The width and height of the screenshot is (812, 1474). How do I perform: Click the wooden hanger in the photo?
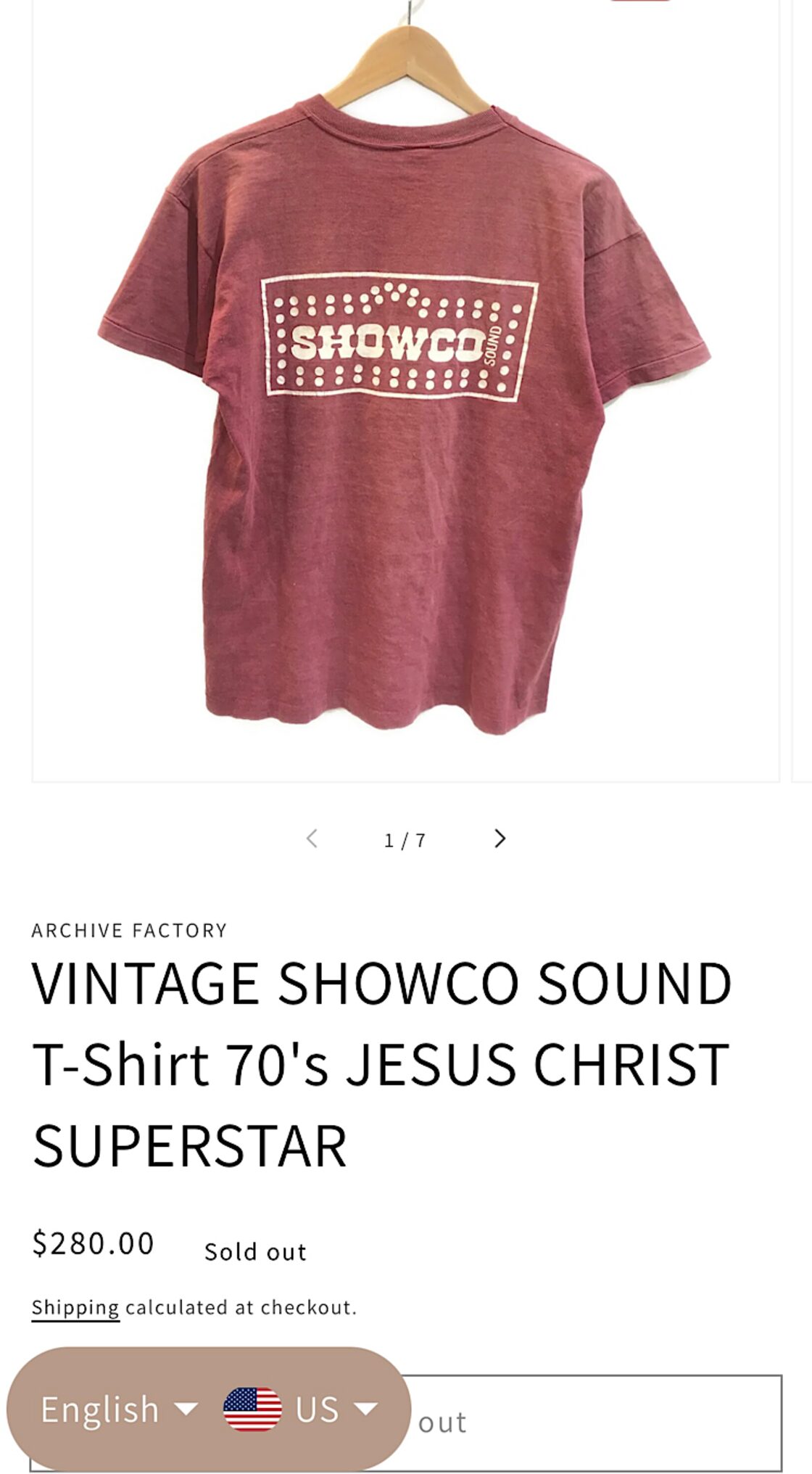pyautogui.click(x=407, y=69)
